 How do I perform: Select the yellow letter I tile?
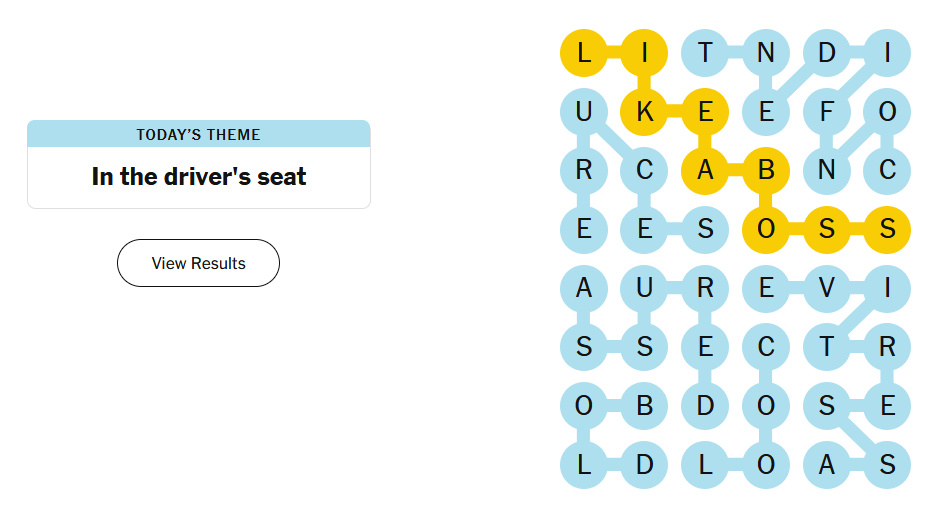click(644, 53)
